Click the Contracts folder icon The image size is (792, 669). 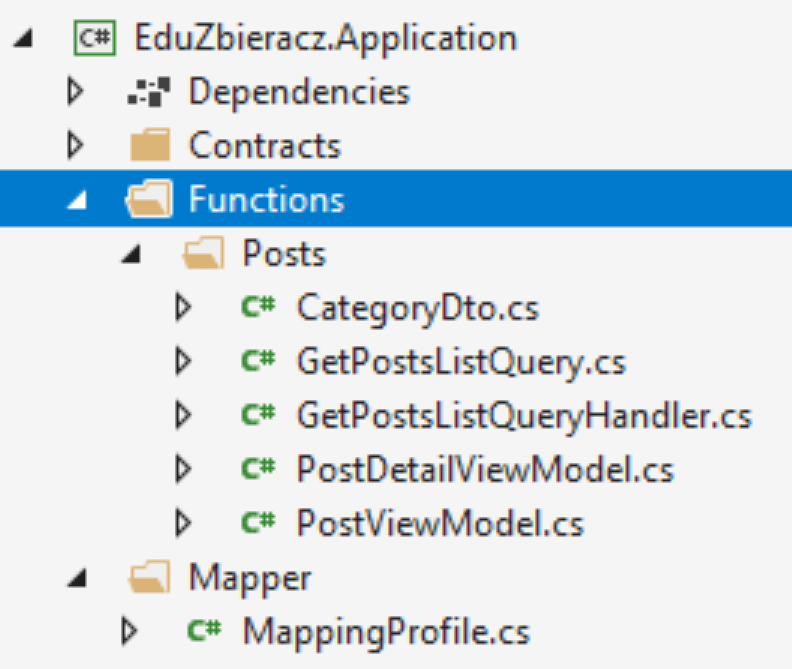tap(150, 145)
